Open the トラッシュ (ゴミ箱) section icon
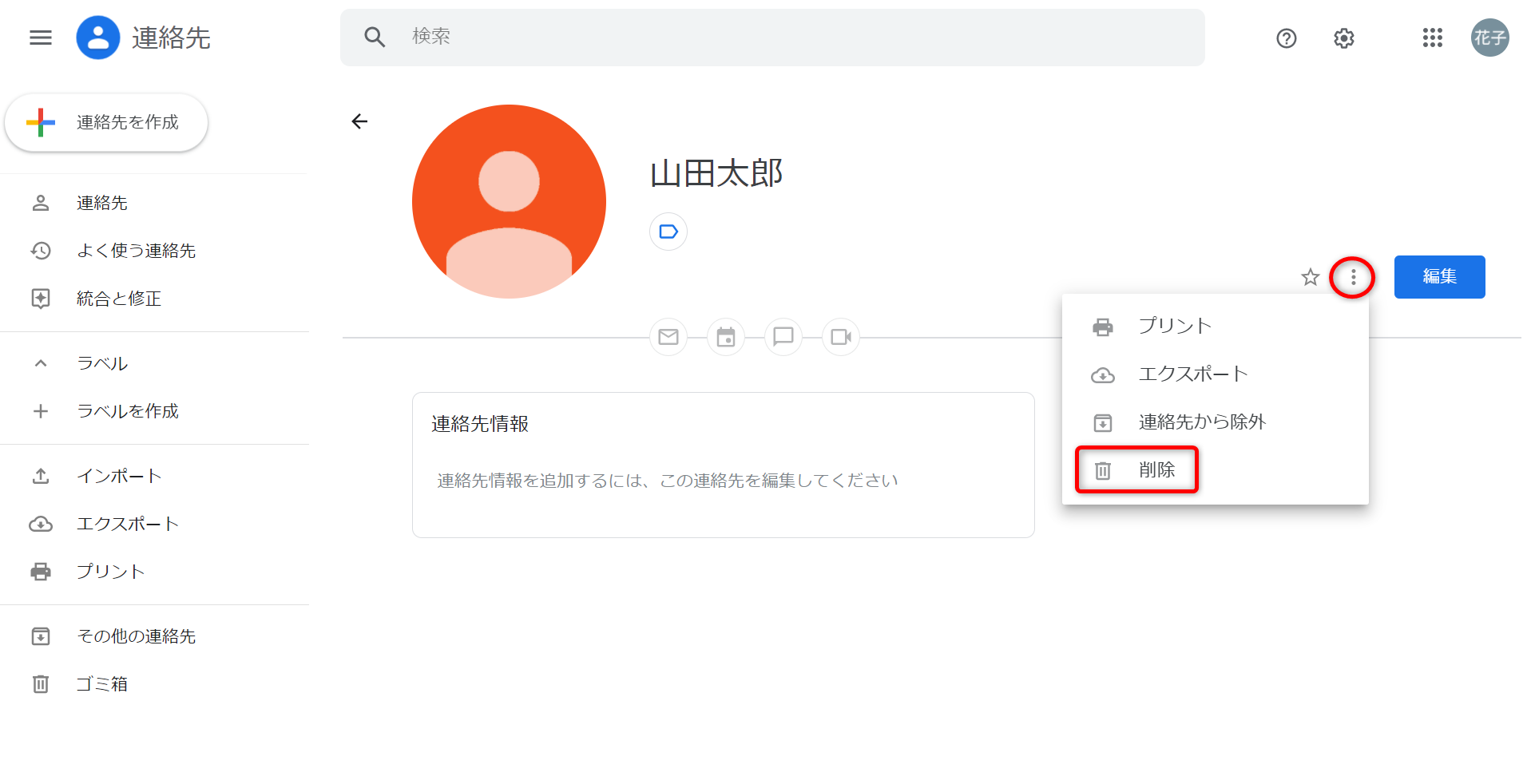1531x784 pixels. [x=40, y=683]
